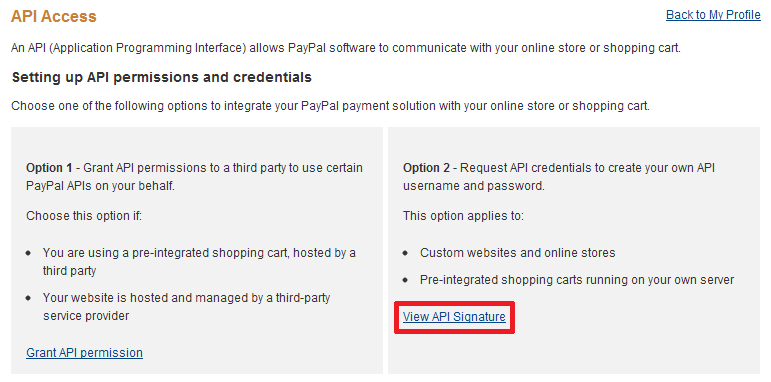Select the Custom websites and online stores item
This screenshot has height=382, width=771.
[518, 253]
